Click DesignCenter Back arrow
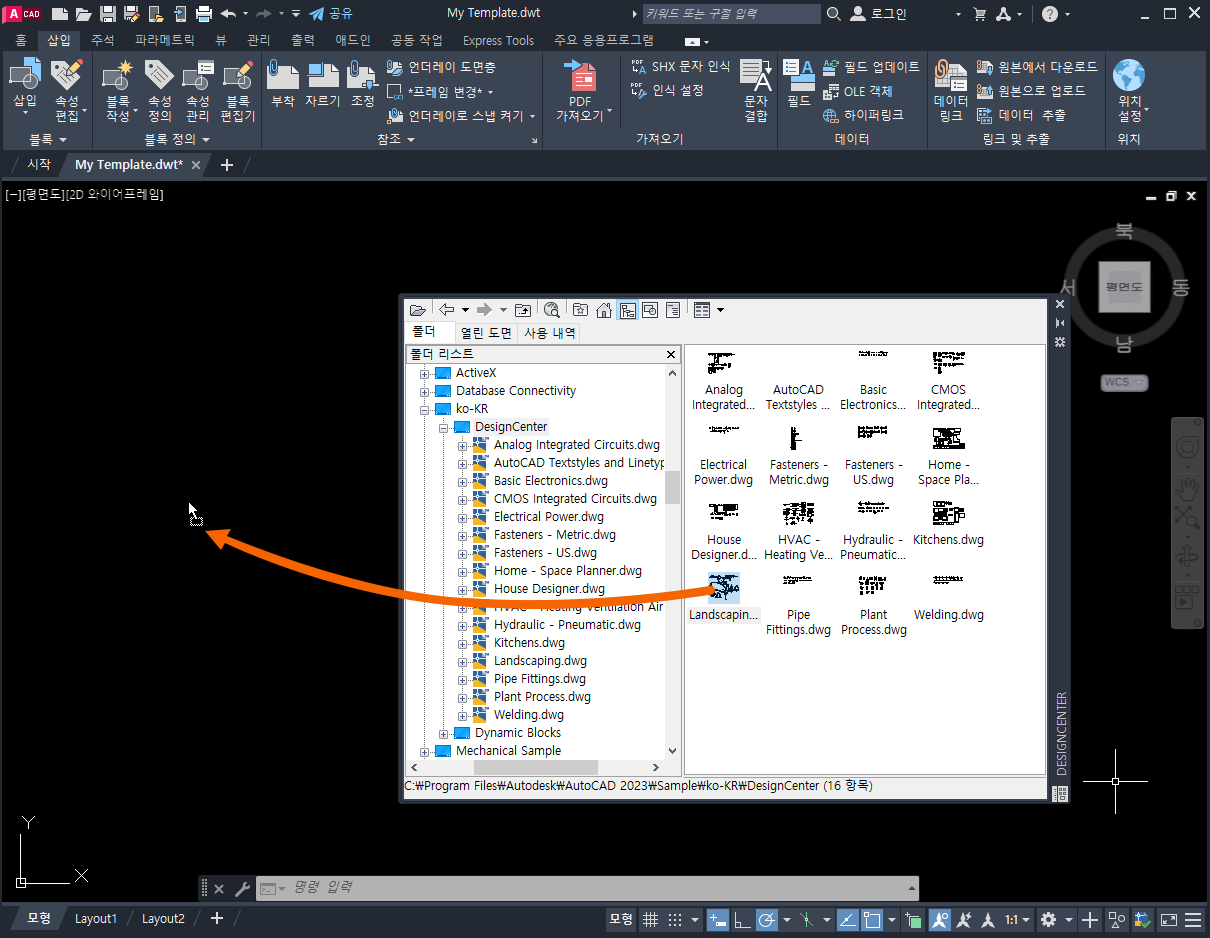The height and width of the screenshot is (938, 1210). pyautogui.click(x=446, y=310)
